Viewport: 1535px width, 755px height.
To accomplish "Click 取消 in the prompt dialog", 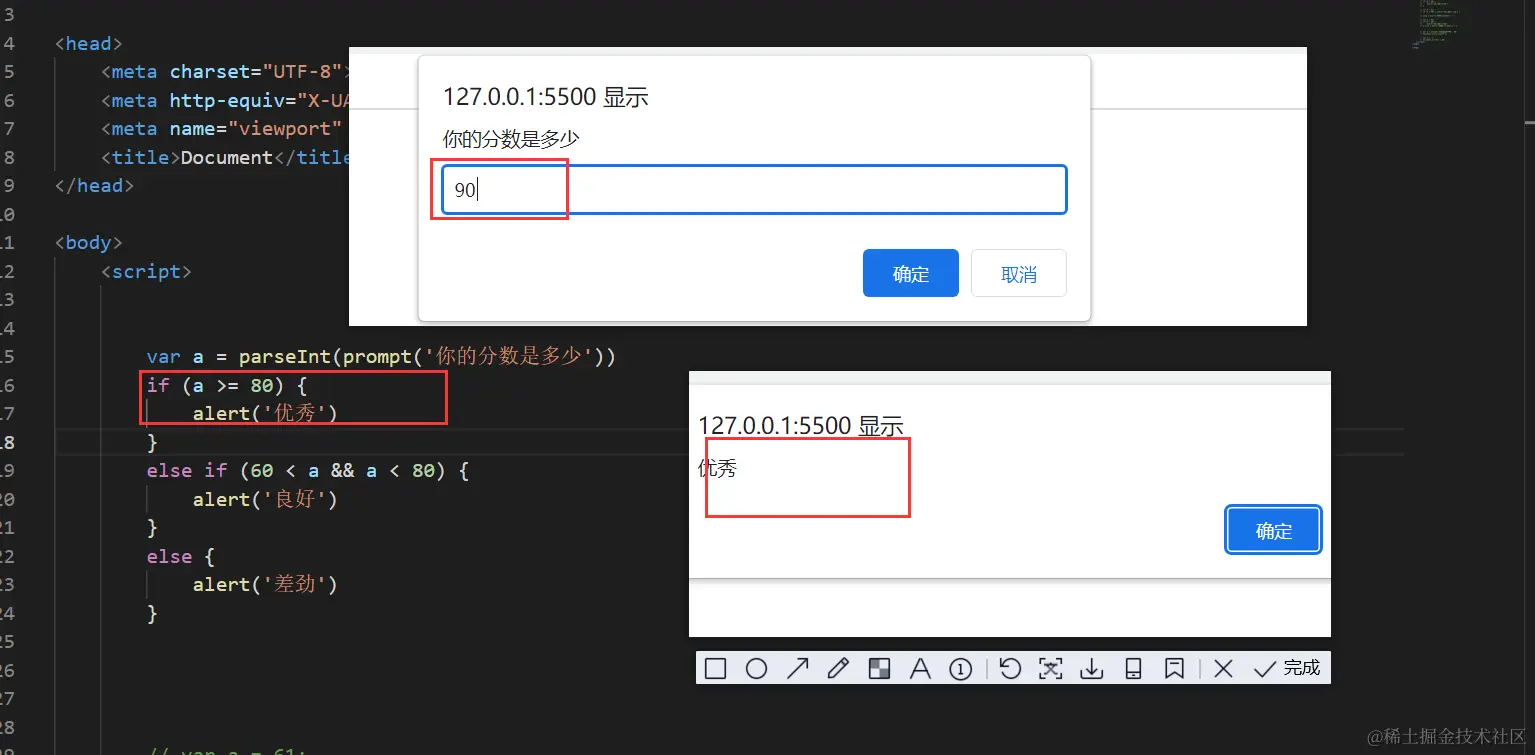I will point(1019,274).
